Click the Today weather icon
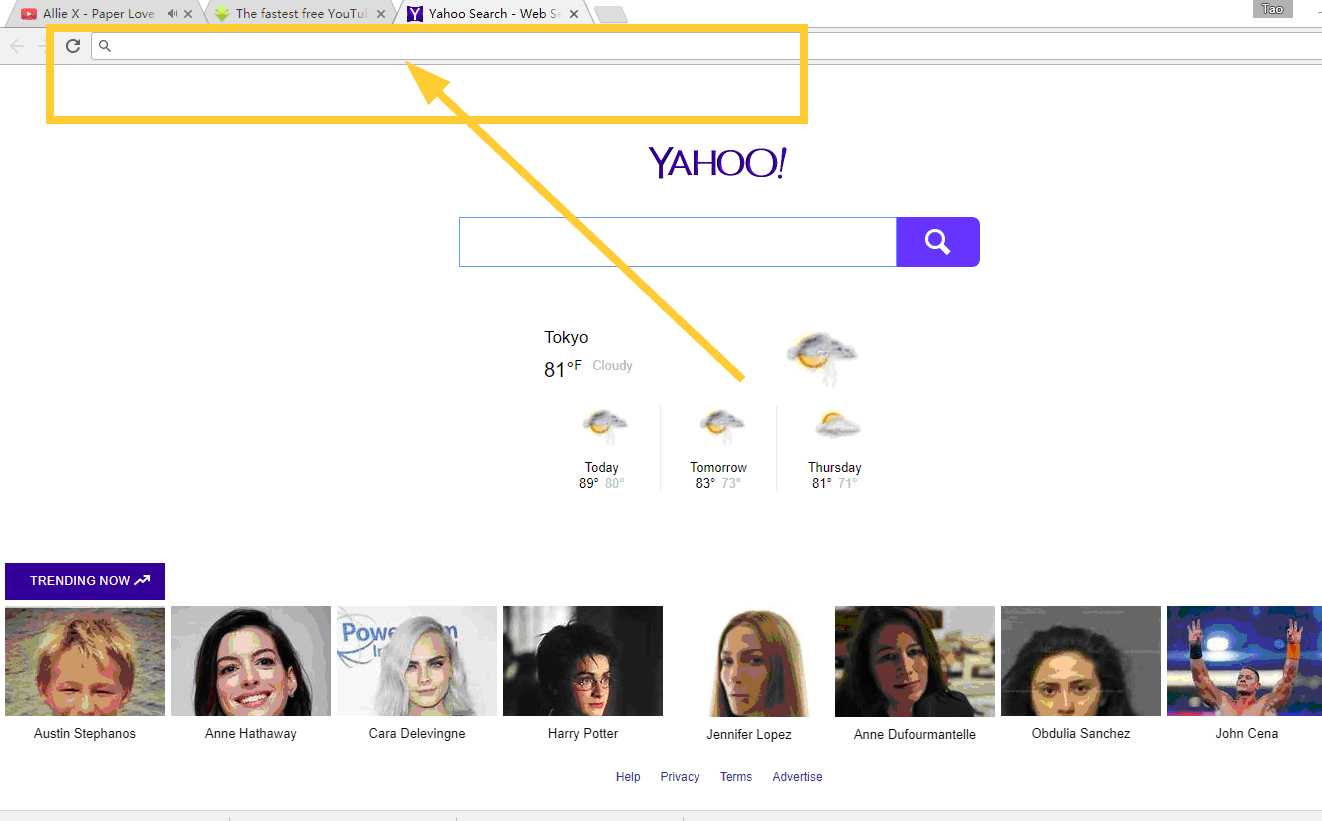Viewport: 1322px width, 821px height. pyautogui.click(x=604, y=426)
